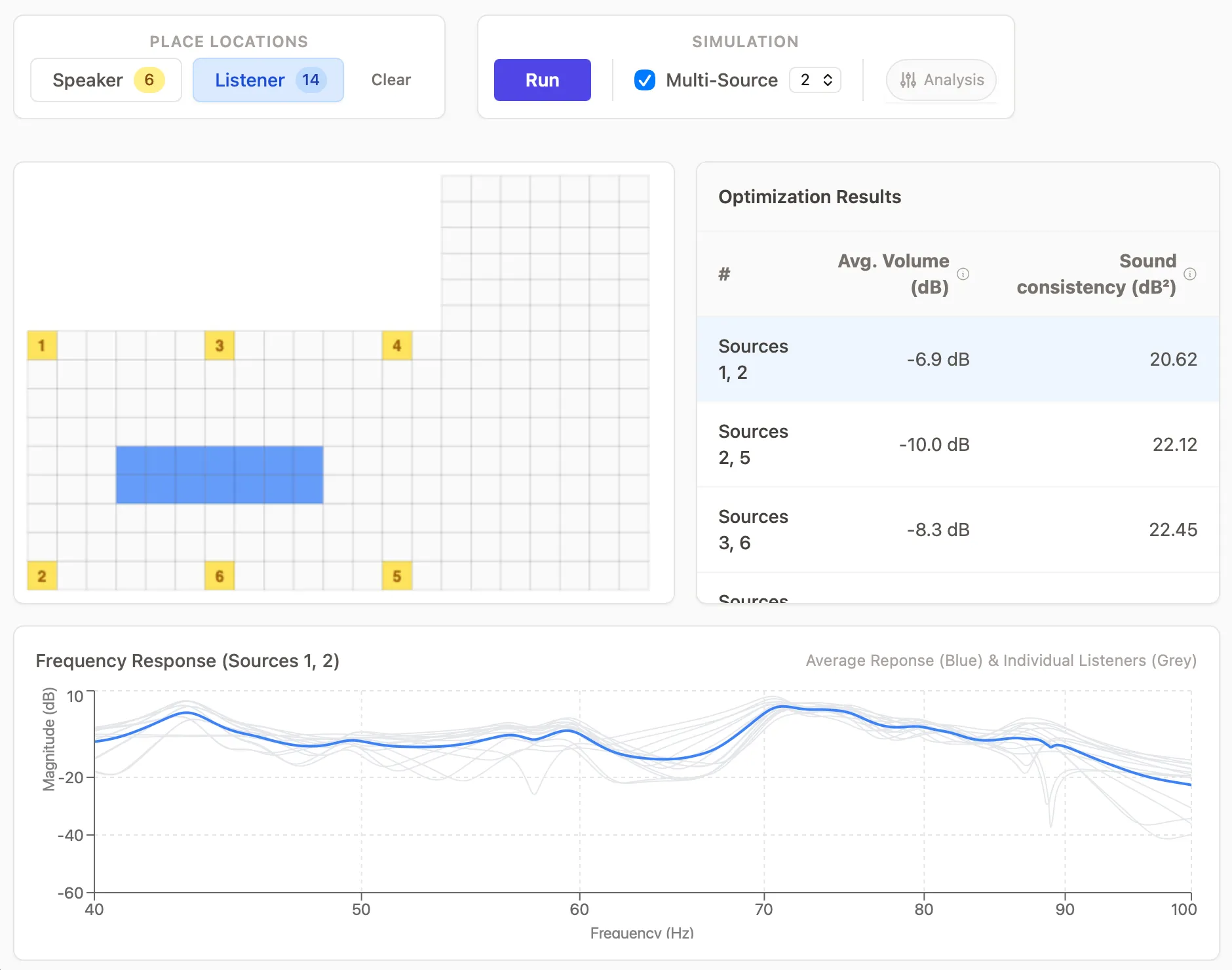Click the Sound consistency info icon
1232x970 pixels.
(x=1189, y=274)
